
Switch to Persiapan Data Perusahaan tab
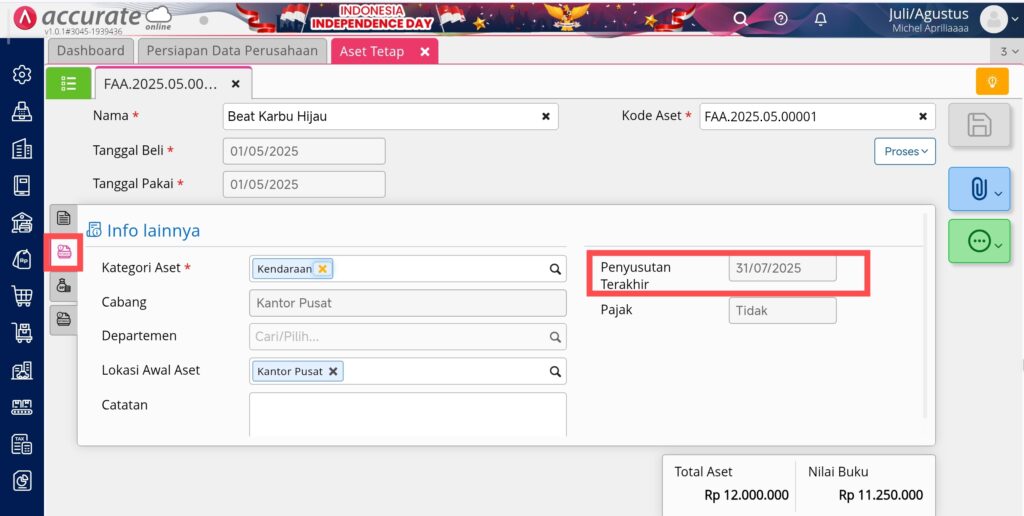[232, 51]
